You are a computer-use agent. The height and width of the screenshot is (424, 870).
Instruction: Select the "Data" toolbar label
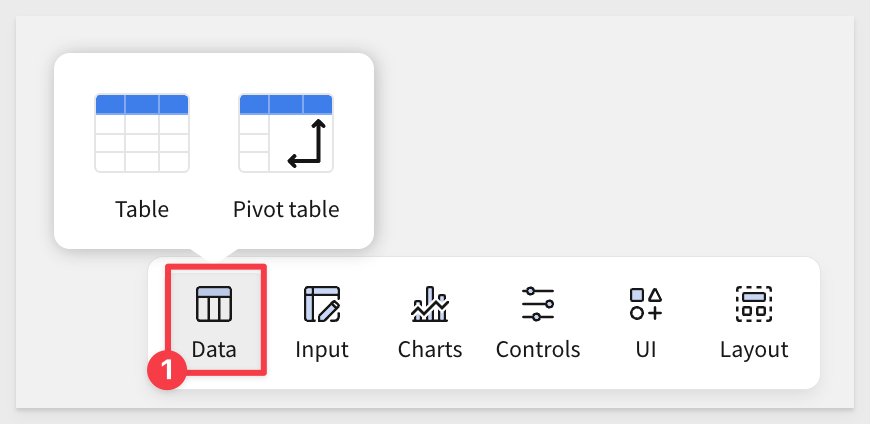214,350
